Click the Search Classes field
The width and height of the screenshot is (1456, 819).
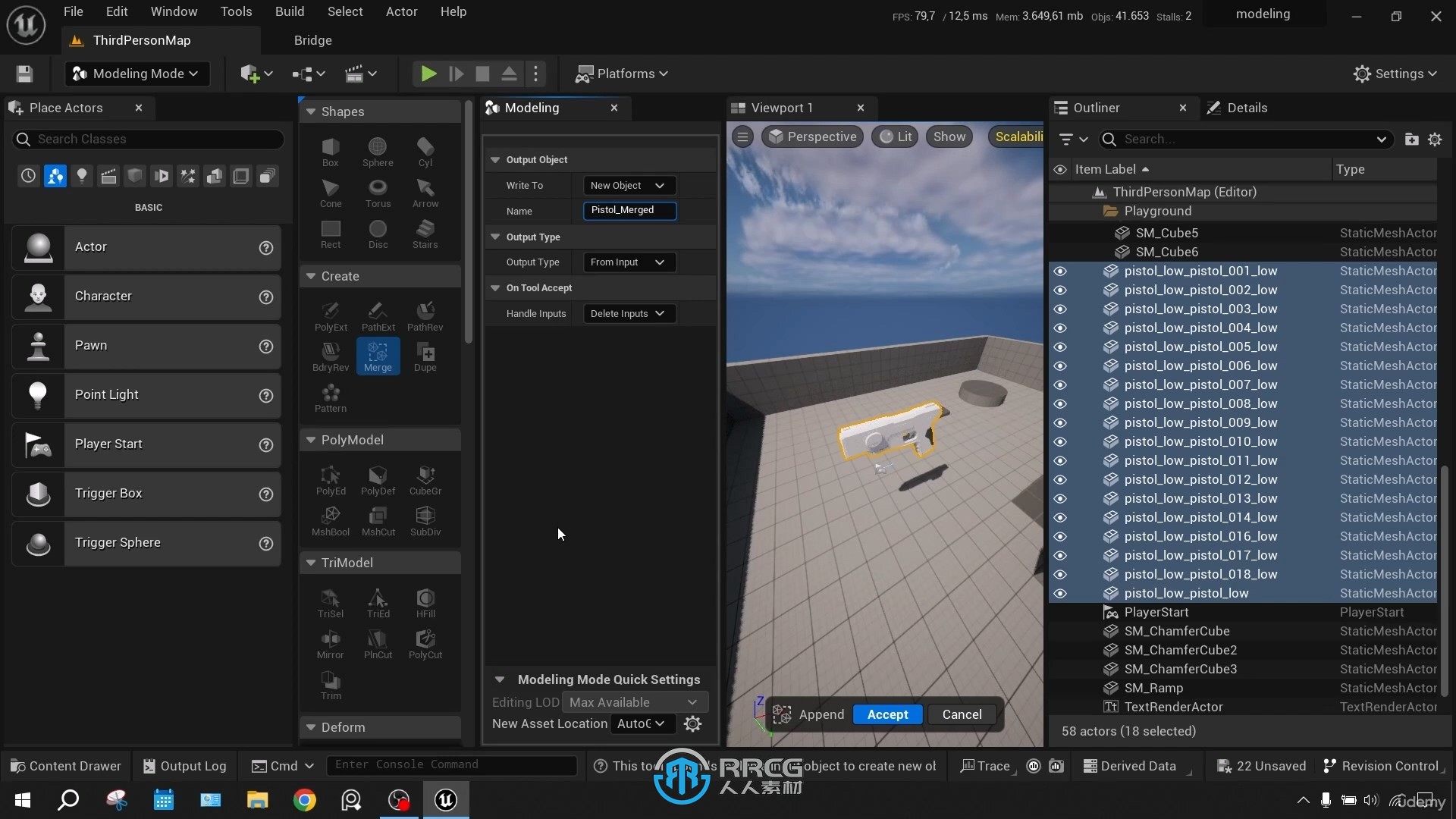click(148, 139)
